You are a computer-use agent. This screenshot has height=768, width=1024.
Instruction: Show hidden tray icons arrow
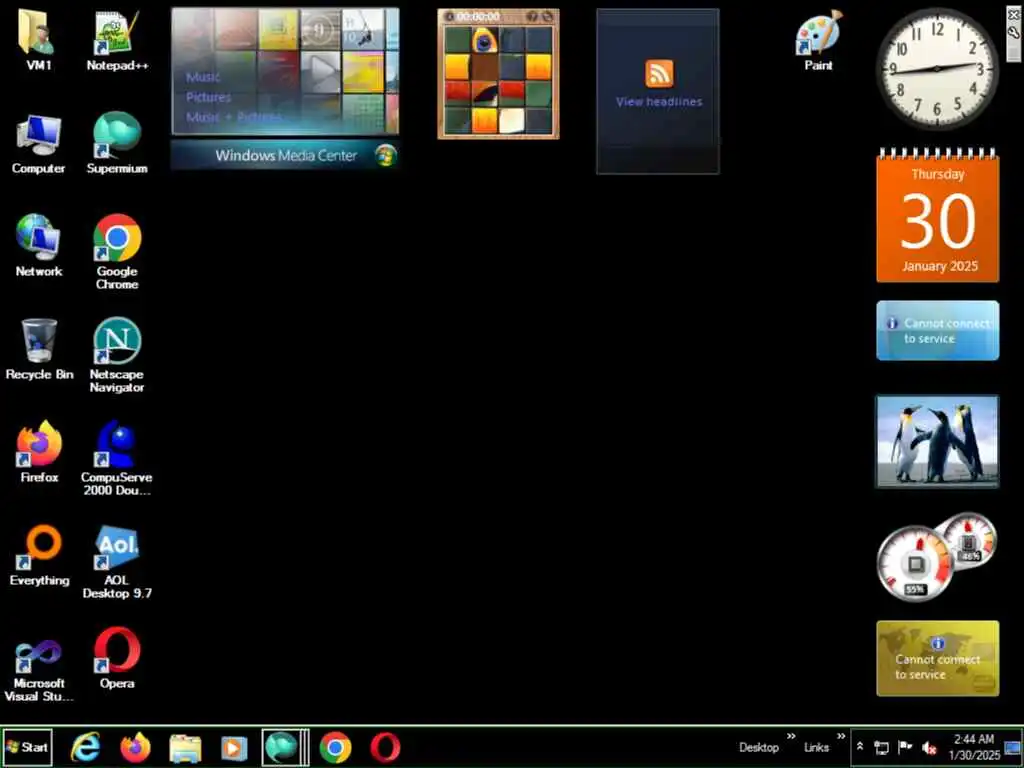[x=860, y=746]
